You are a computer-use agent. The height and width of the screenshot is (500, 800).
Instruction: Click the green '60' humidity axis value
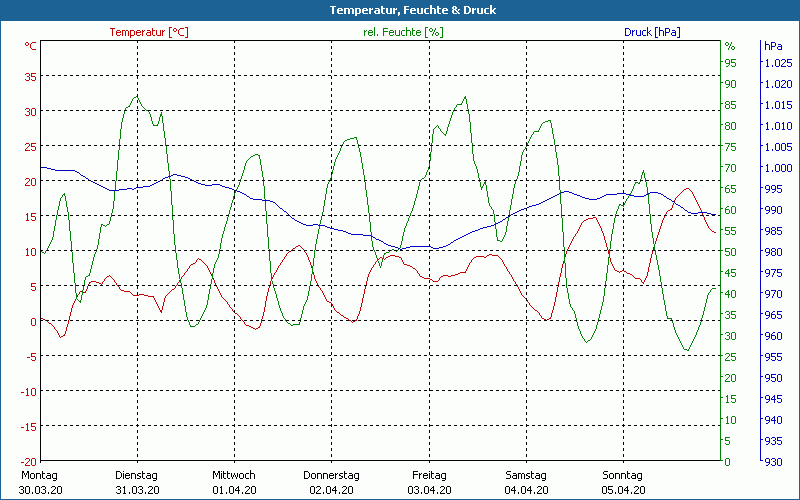(731, 210)
